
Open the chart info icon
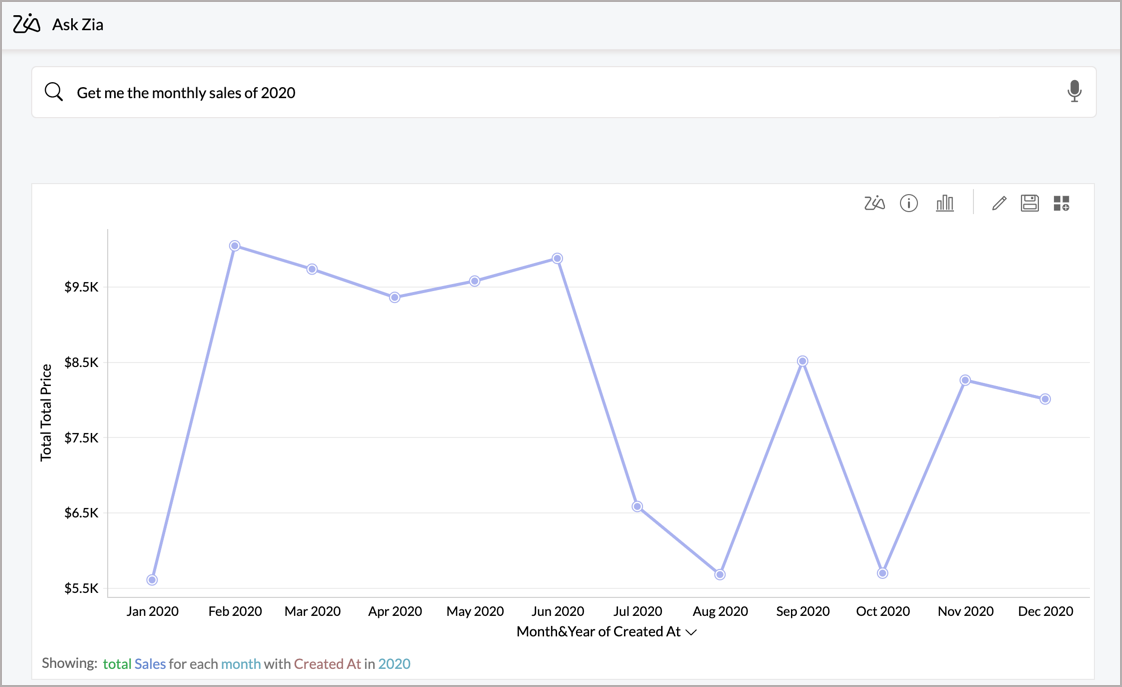point(908,204)
